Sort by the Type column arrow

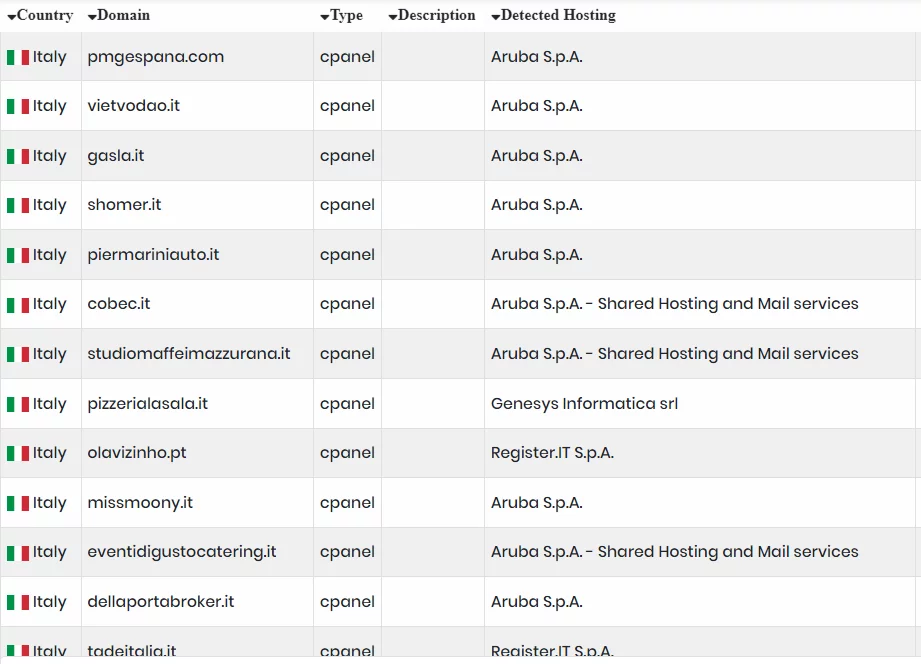325,17
